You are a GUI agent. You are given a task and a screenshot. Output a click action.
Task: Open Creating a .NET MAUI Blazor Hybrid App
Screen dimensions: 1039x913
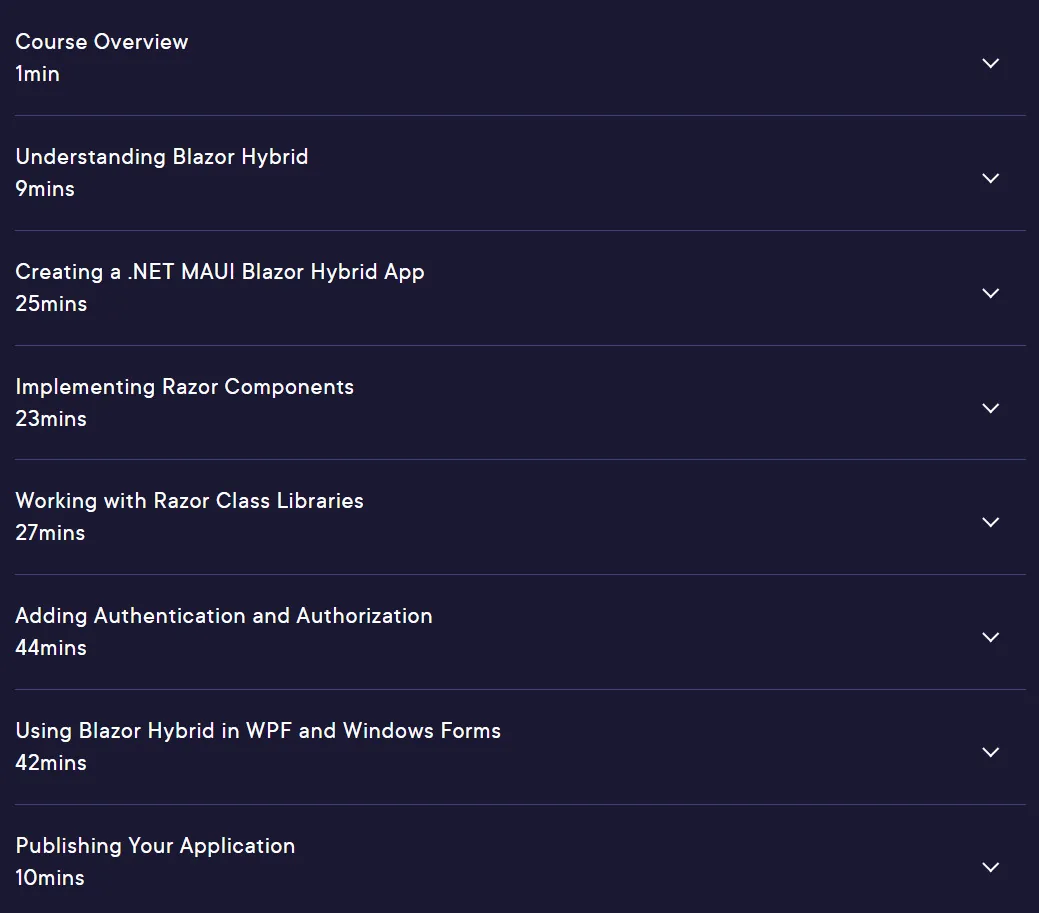coord(220,272)
